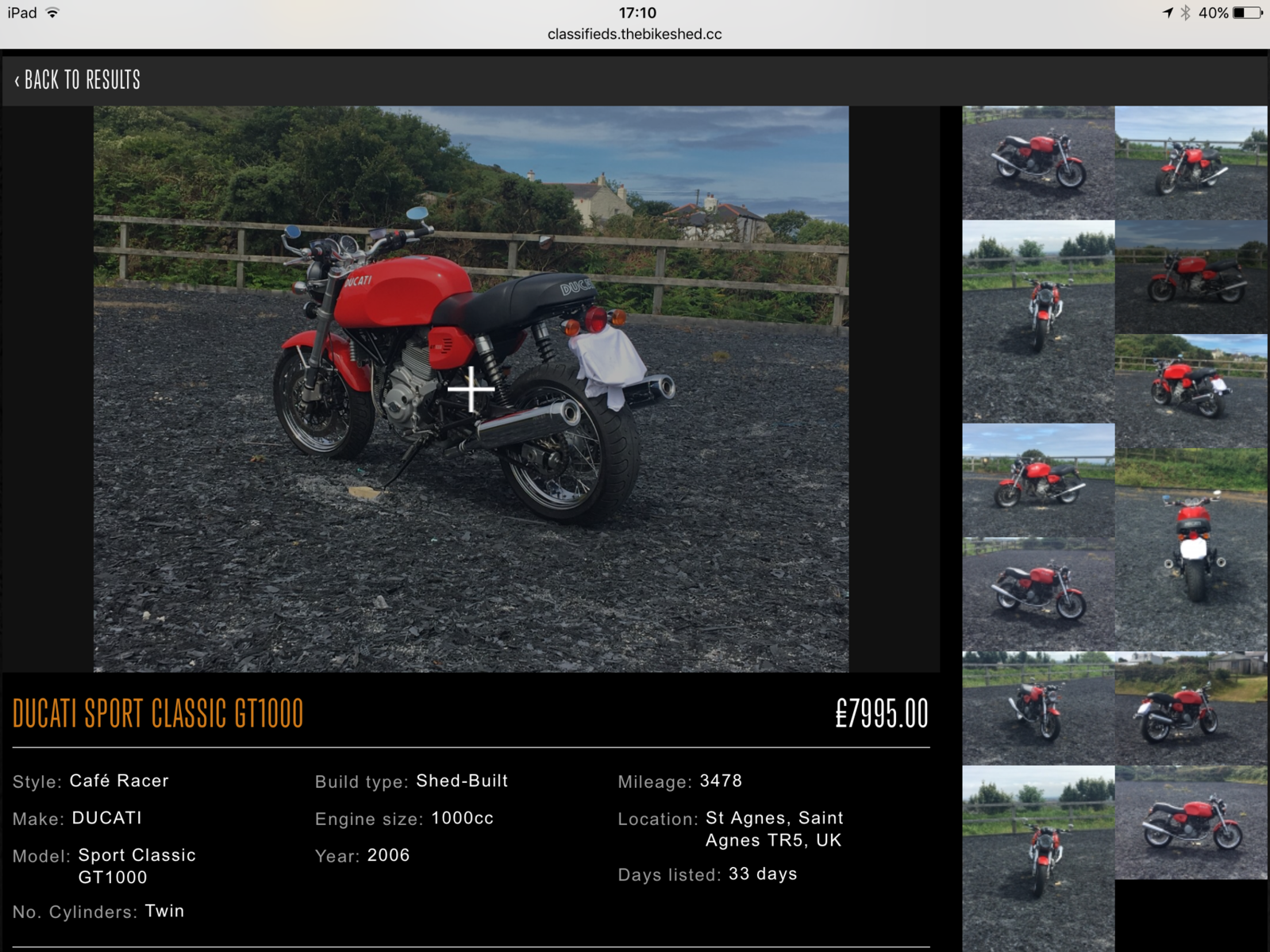The height and width of the screenshot is (952, 1270).
Task: Select the DUCATI make value
Action: [107, 818]
